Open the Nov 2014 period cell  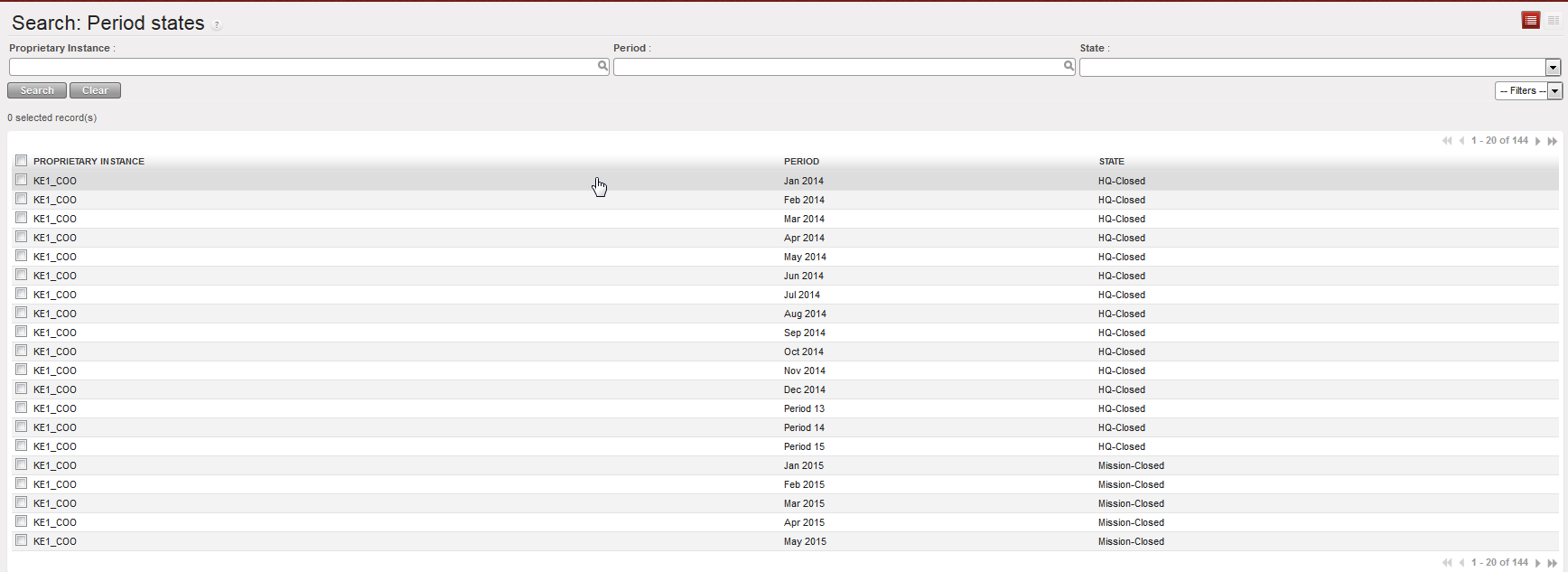[x=805, y=370]
